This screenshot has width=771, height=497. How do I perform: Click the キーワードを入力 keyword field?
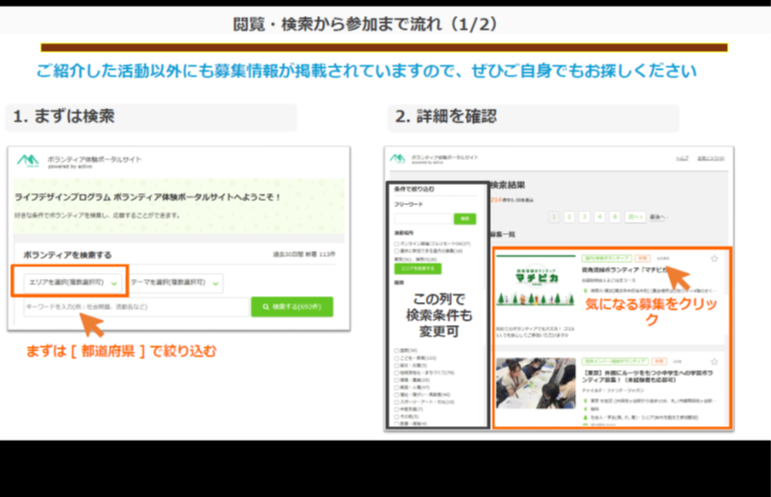[137, 307]
